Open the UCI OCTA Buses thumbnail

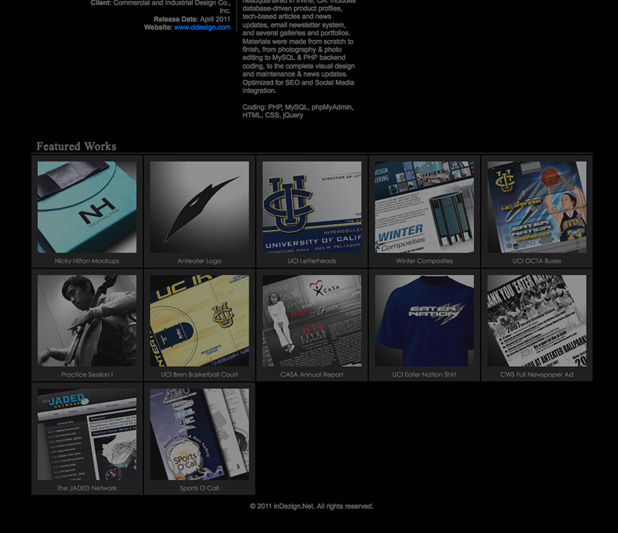pos(537,207)
